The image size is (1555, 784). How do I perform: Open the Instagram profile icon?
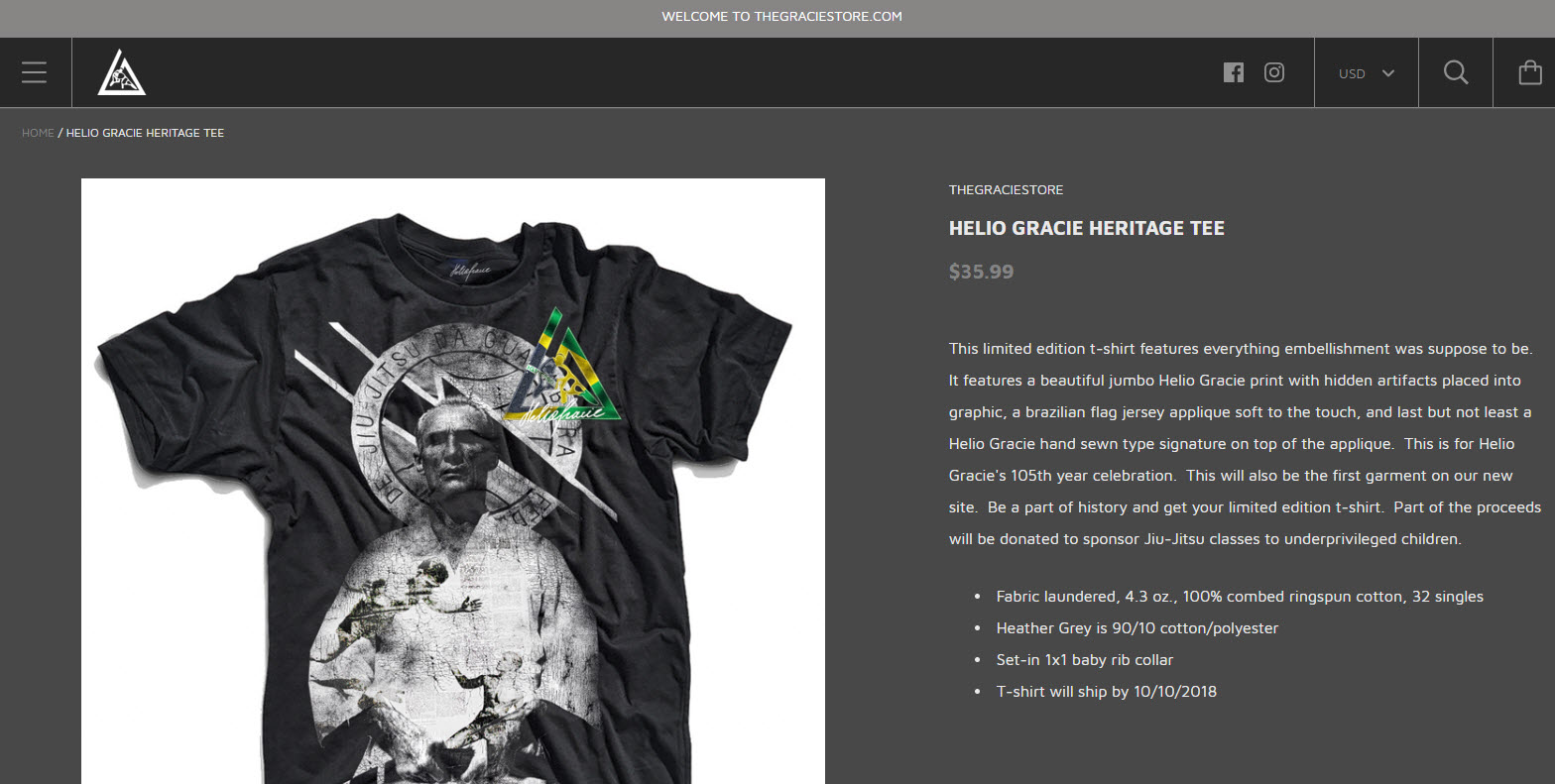[1274, 72]
